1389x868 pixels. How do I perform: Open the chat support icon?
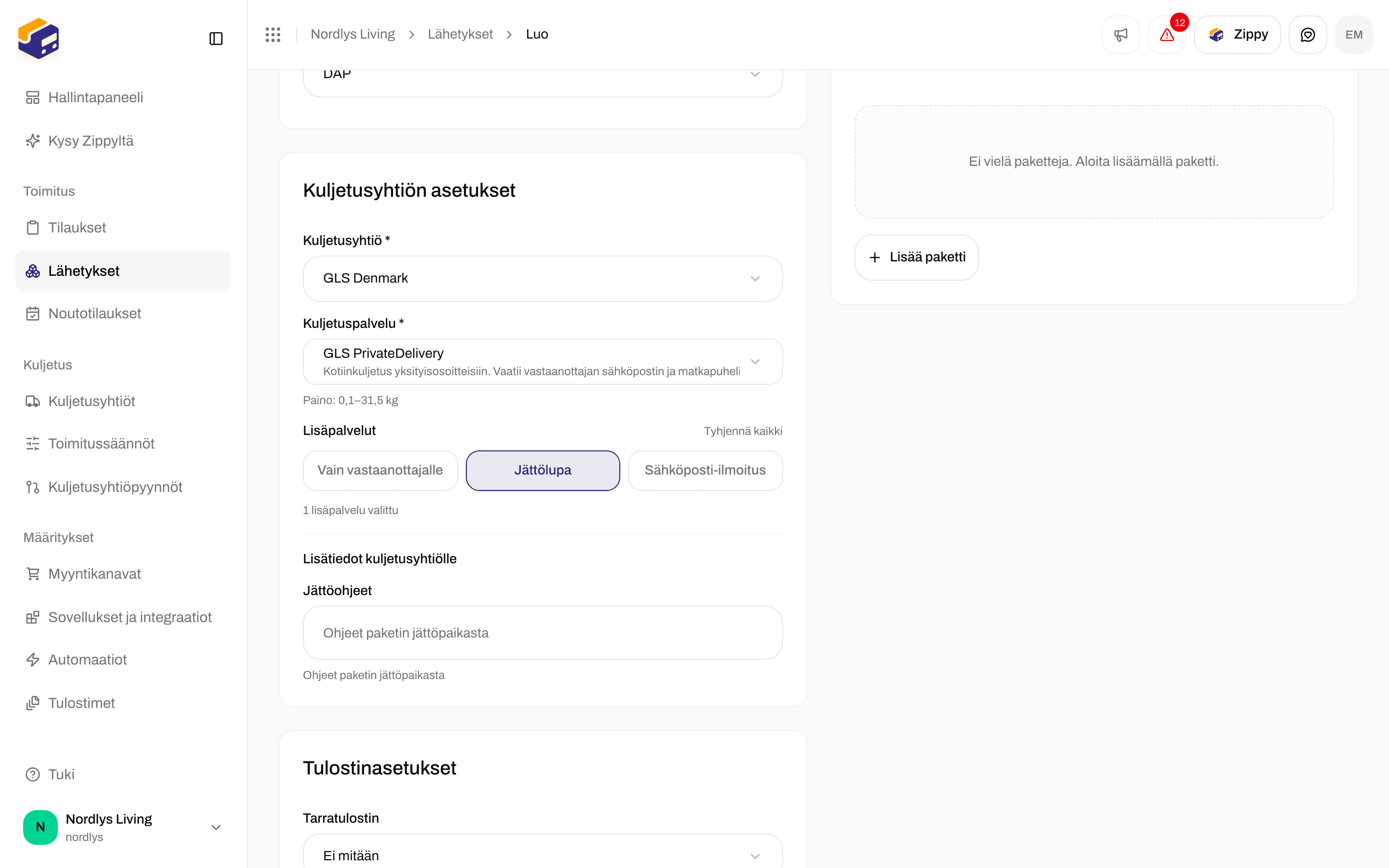1307,34
